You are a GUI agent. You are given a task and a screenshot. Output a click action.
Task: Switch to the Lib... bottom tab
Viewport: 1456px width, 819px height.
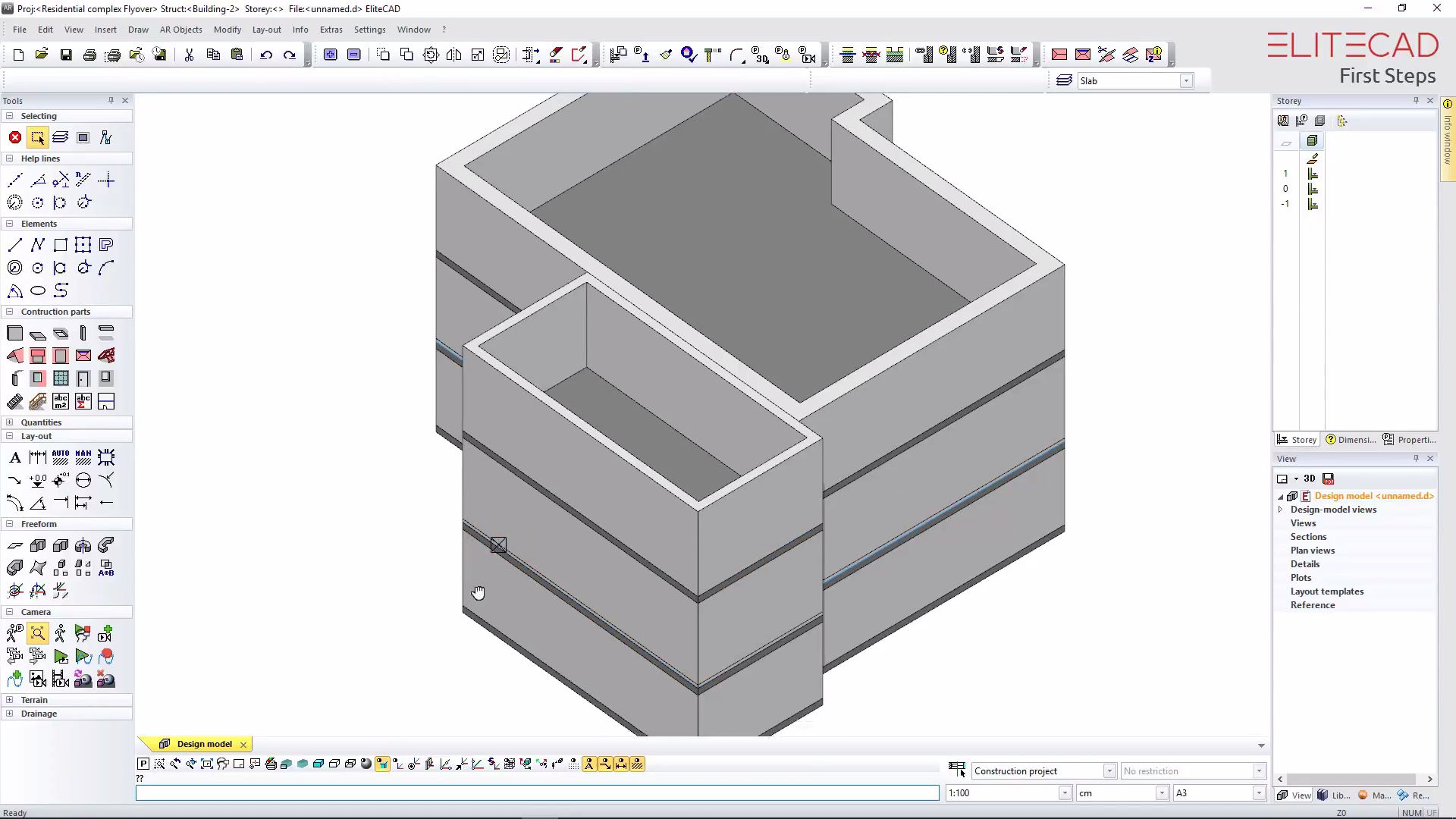tap(1334, 795)
